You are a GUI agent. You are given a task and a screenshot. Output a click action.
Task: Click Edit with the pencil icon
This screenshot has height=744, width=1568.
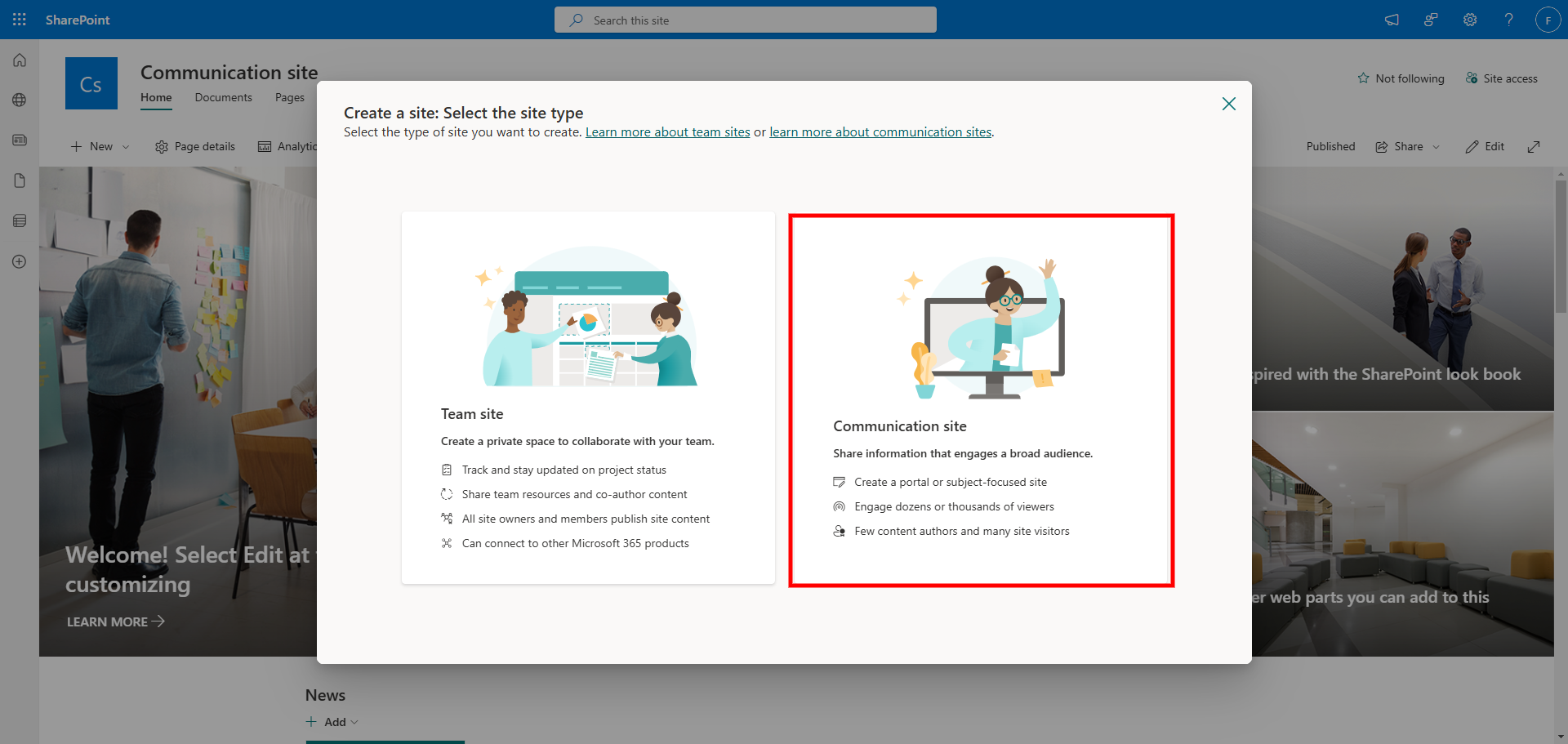coord(1485,146)
